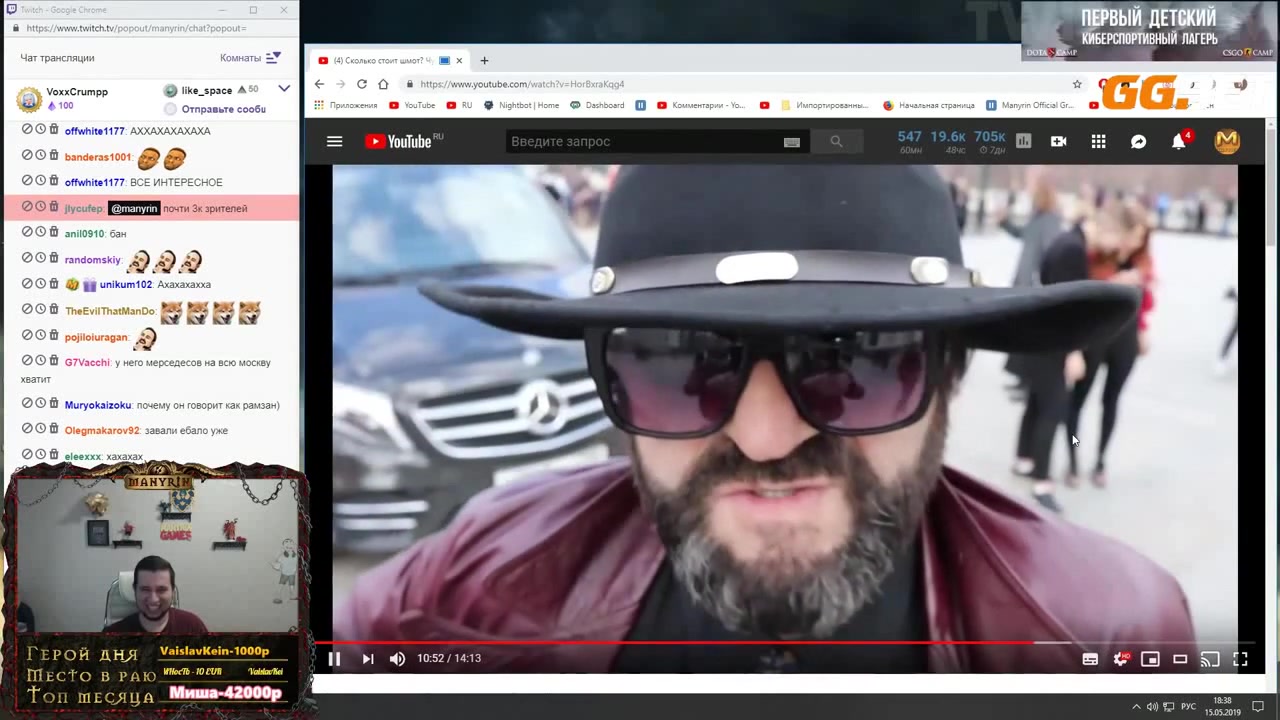Switch the РУС keyboard language indicator
This screenshot has width=1280, height=720.
click(x=1188, y=707)
